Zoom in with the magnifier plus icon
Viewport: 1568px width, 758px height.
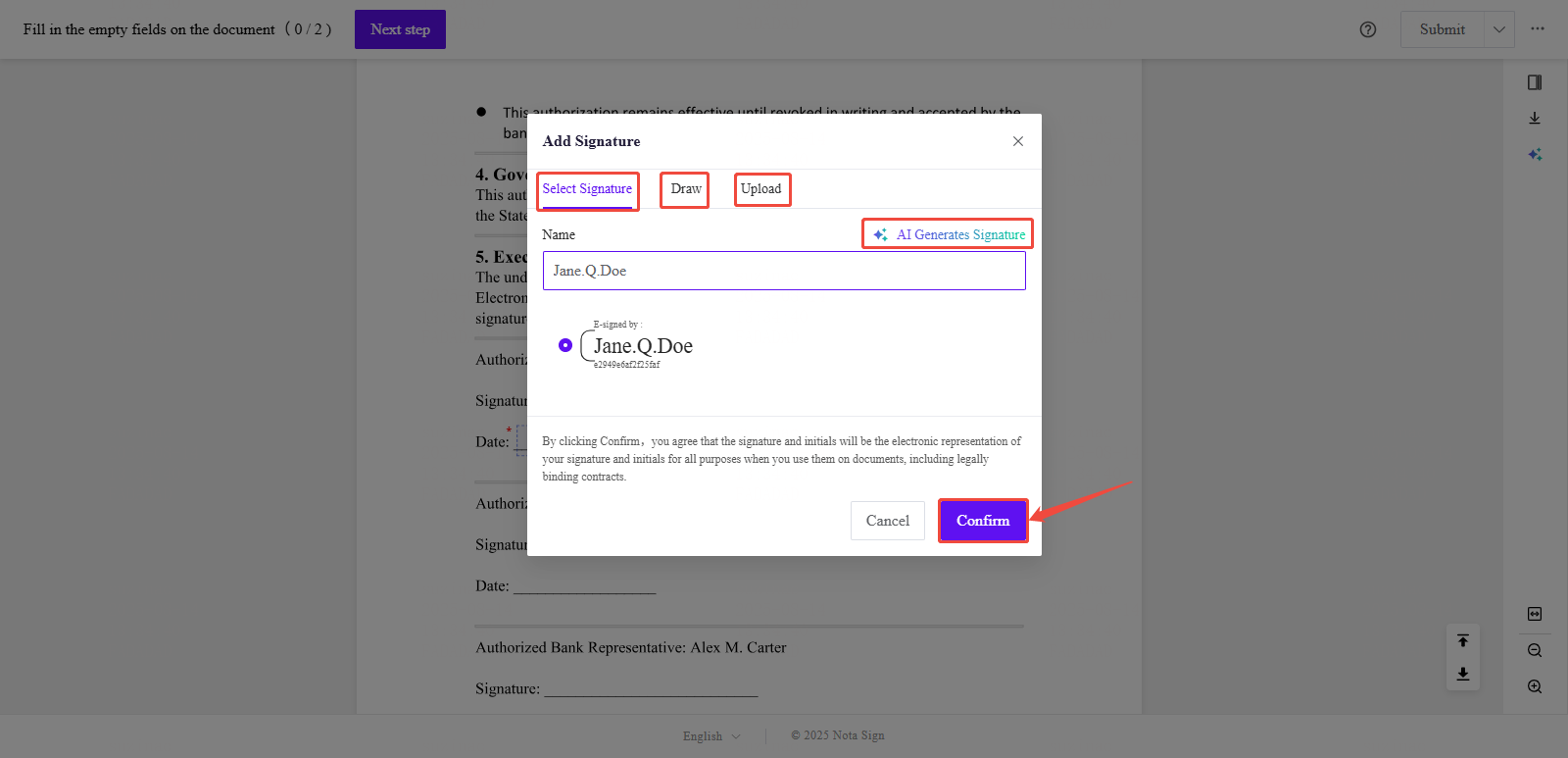(x=1535, y=686)
